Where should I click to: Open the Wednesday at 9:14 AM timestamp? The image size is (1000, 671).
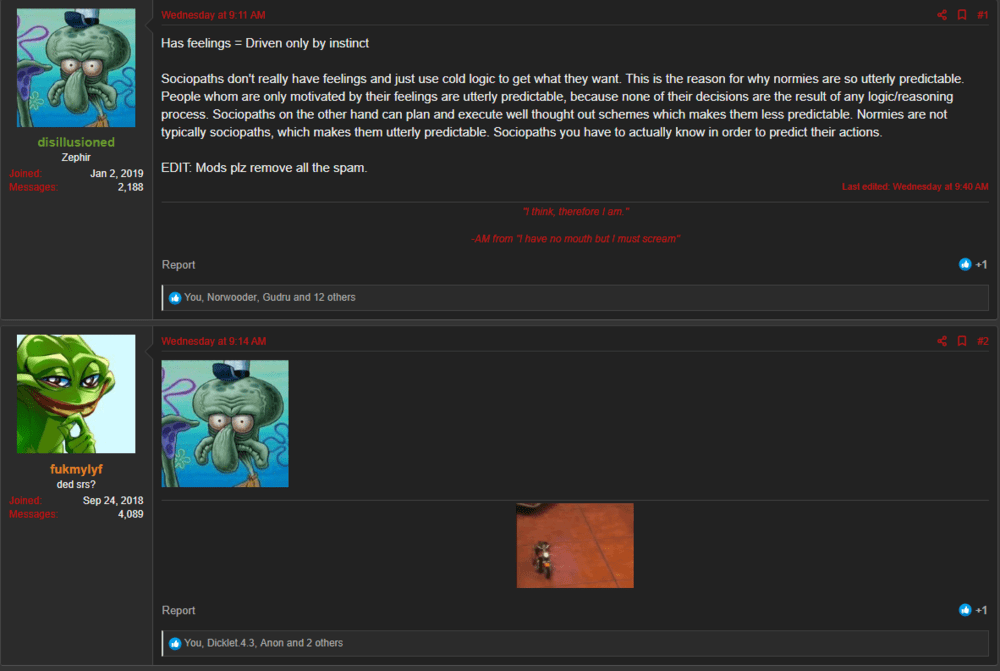click(x=213, y=341)
